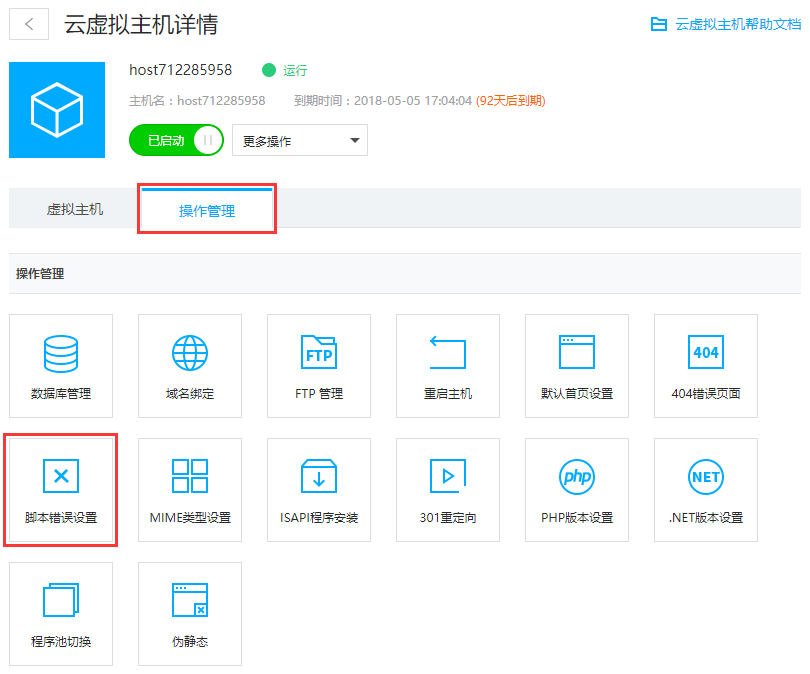Click the 92天后到期 expiry notice
This screenshot has width=810, height=674.
tap(510, 100)
